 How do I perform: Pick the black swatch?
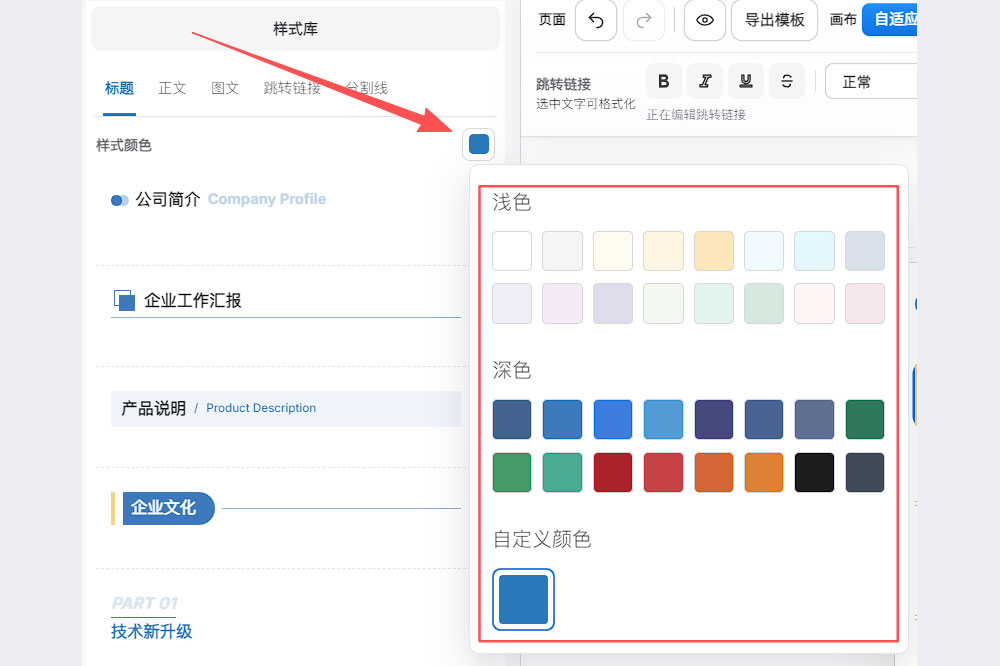click(x=814, y=473)
